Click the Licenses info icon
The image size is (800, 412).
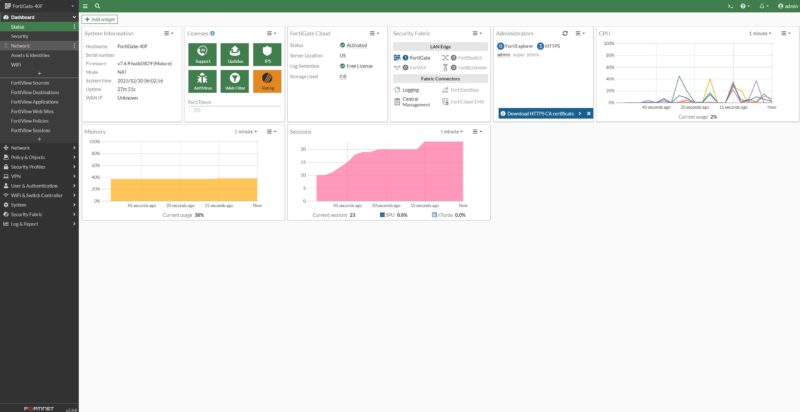click(x=212, y=33)
